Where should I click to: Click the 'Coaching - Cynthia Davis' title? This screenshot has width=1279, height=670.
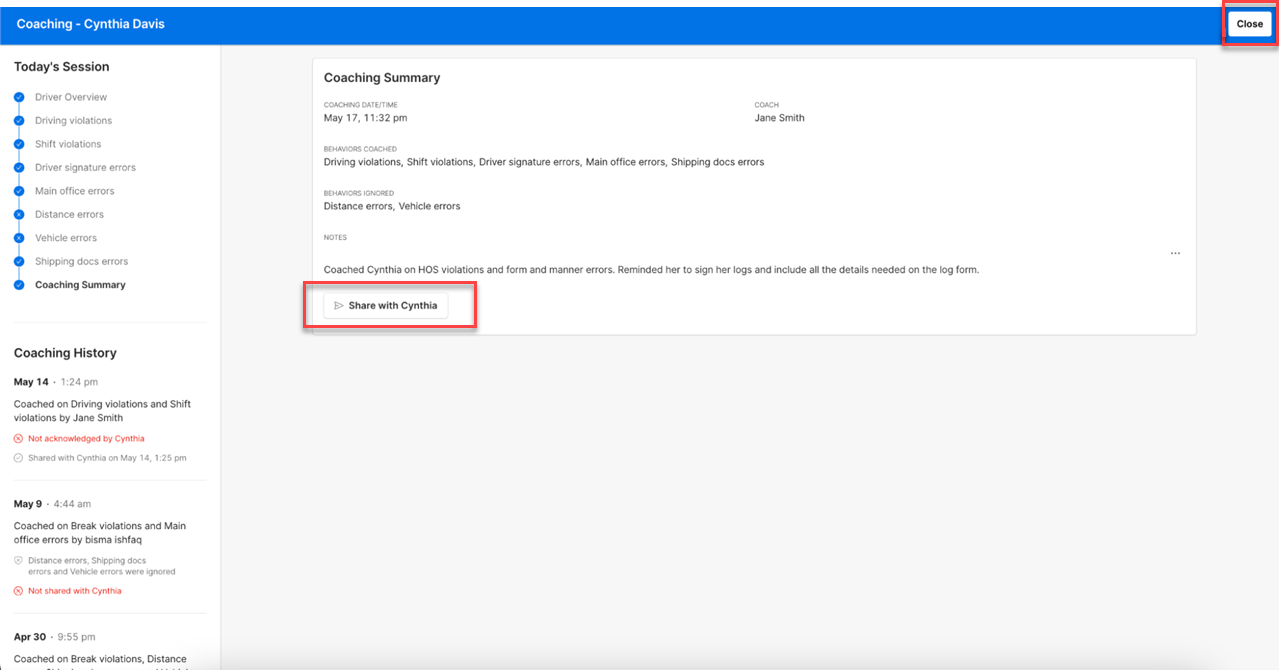[90, 24]
